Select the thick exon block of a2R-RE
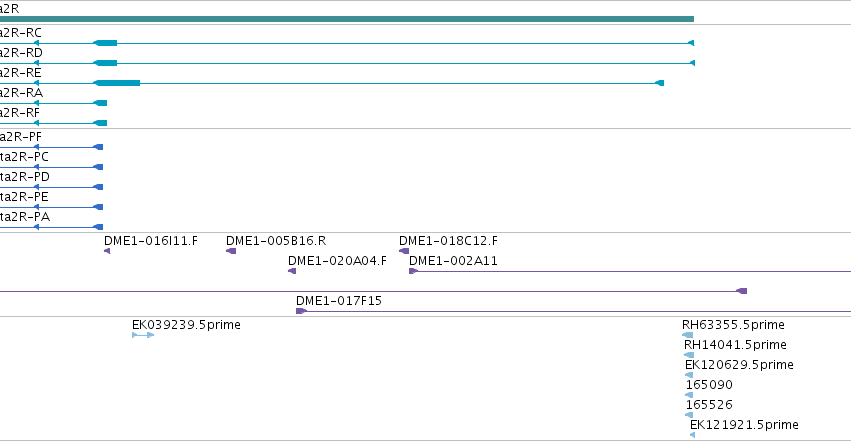This screenshot has width=851, height=441. (117, 83)
